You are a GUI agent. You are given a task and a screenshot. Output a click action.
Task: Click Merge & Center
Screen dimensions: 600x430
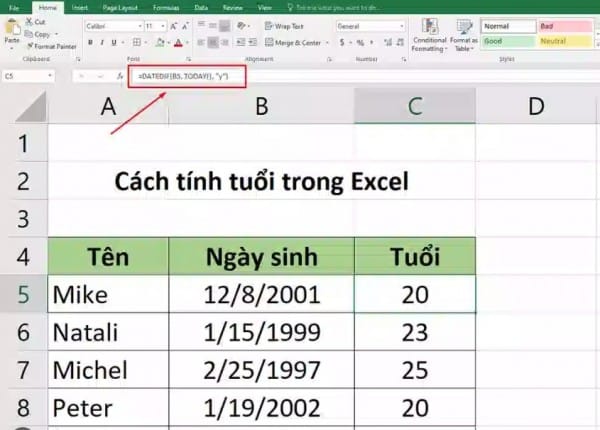pyautogui.click(x=293, y=42)
